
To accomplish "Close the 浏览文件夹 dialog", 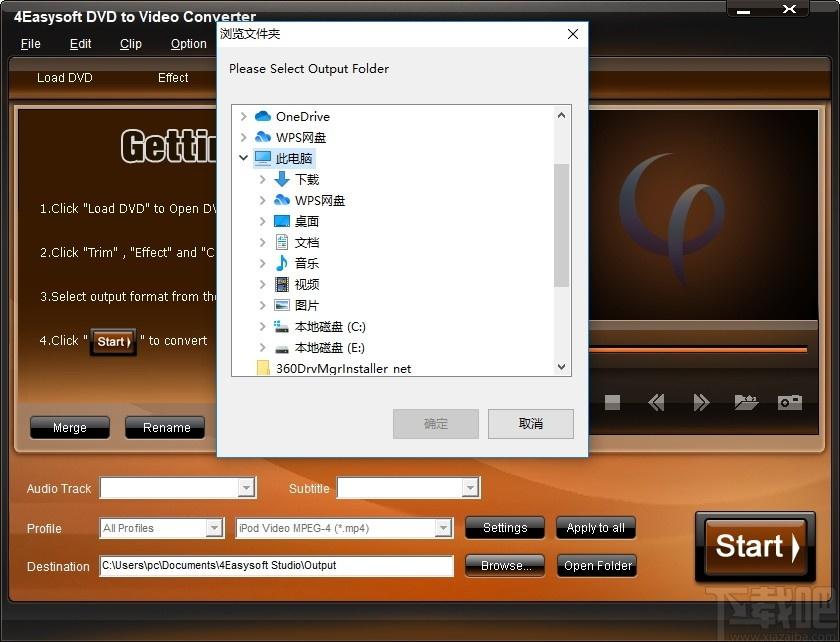I will pos(573,34).
